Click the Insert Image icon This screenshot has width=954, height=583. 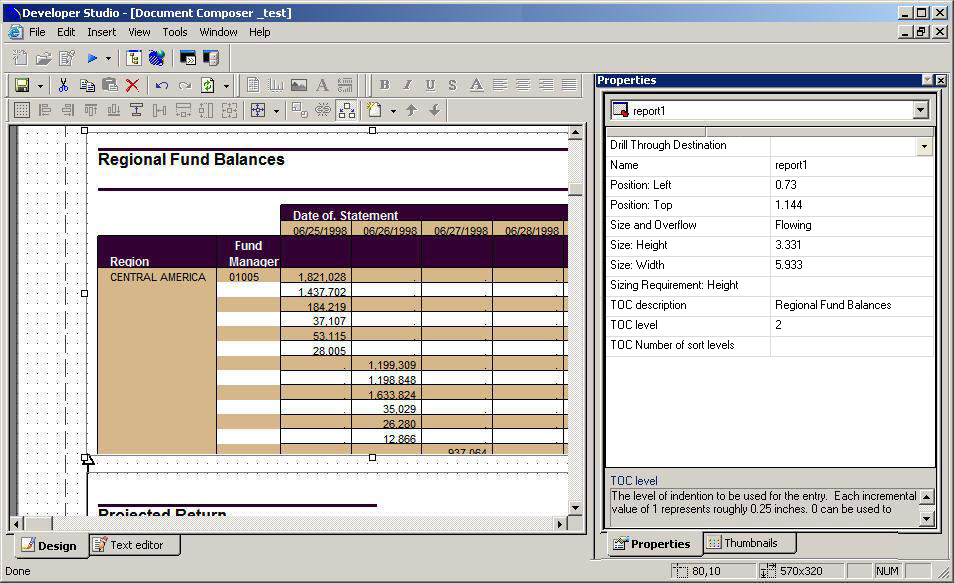click(299, 86)
